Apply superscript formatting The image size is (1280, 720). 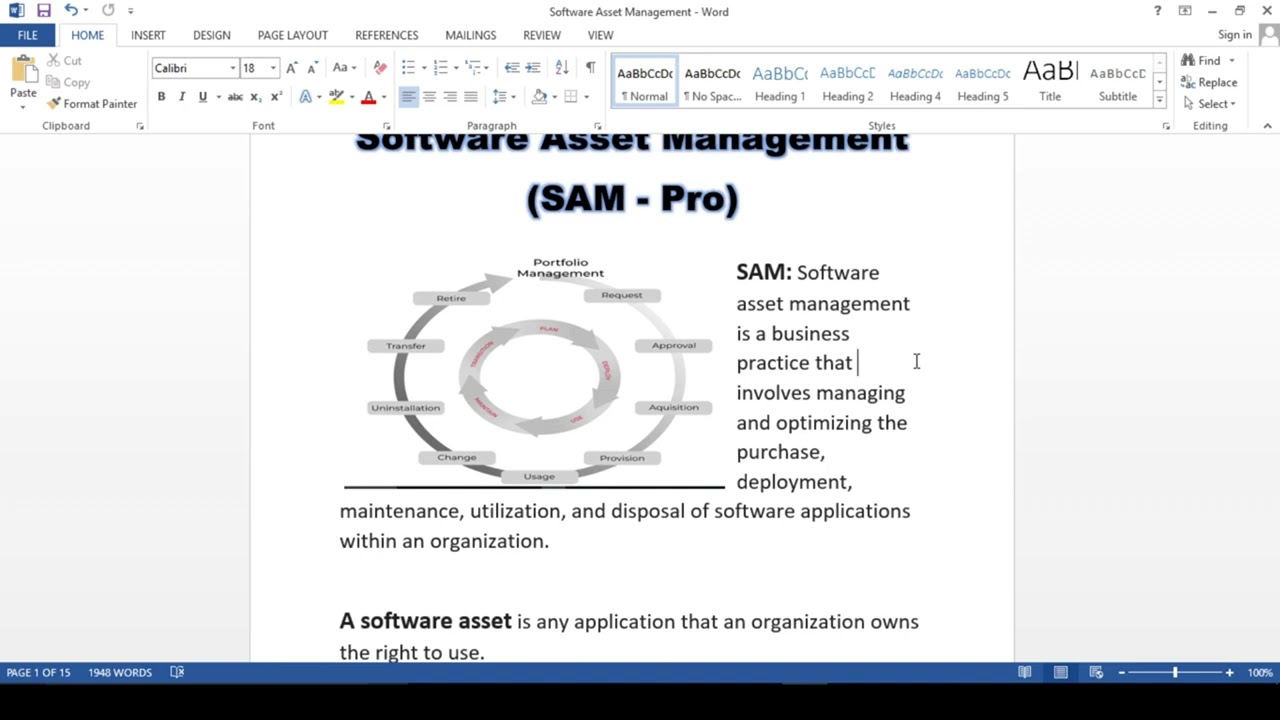[x=276, y=97]
